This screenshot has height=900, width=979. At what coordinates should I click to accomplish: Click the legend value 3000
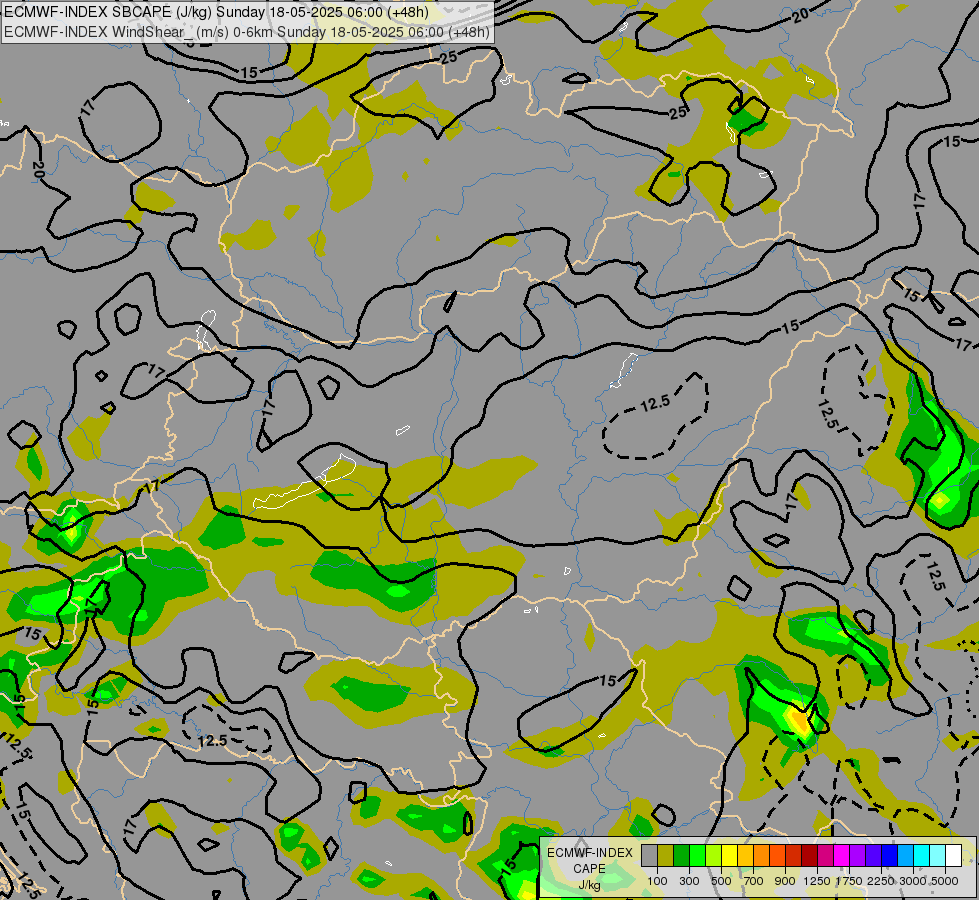(x=913, y=881)
